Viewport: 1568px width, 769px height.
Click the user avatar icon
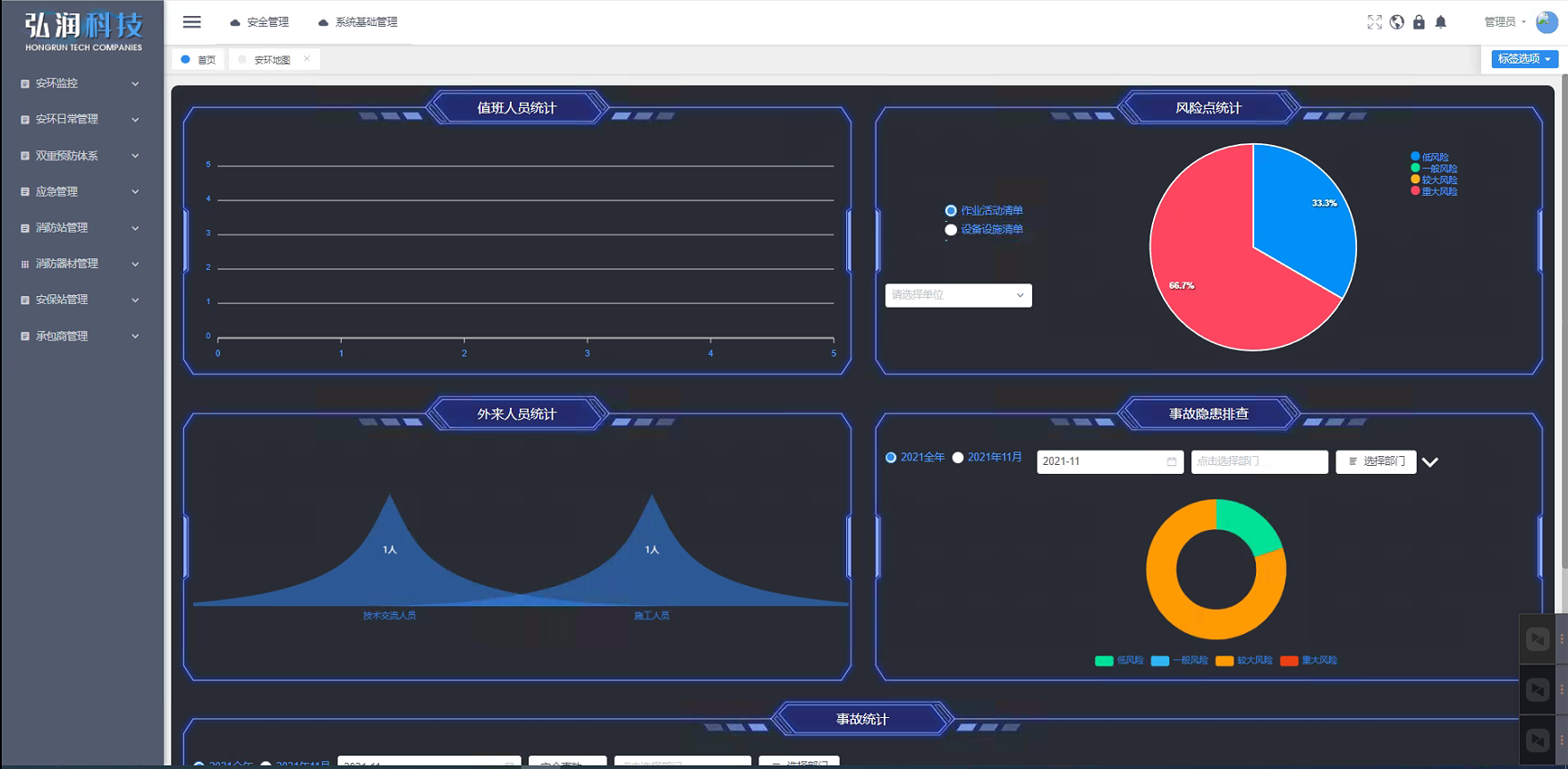pos(1547,22)
